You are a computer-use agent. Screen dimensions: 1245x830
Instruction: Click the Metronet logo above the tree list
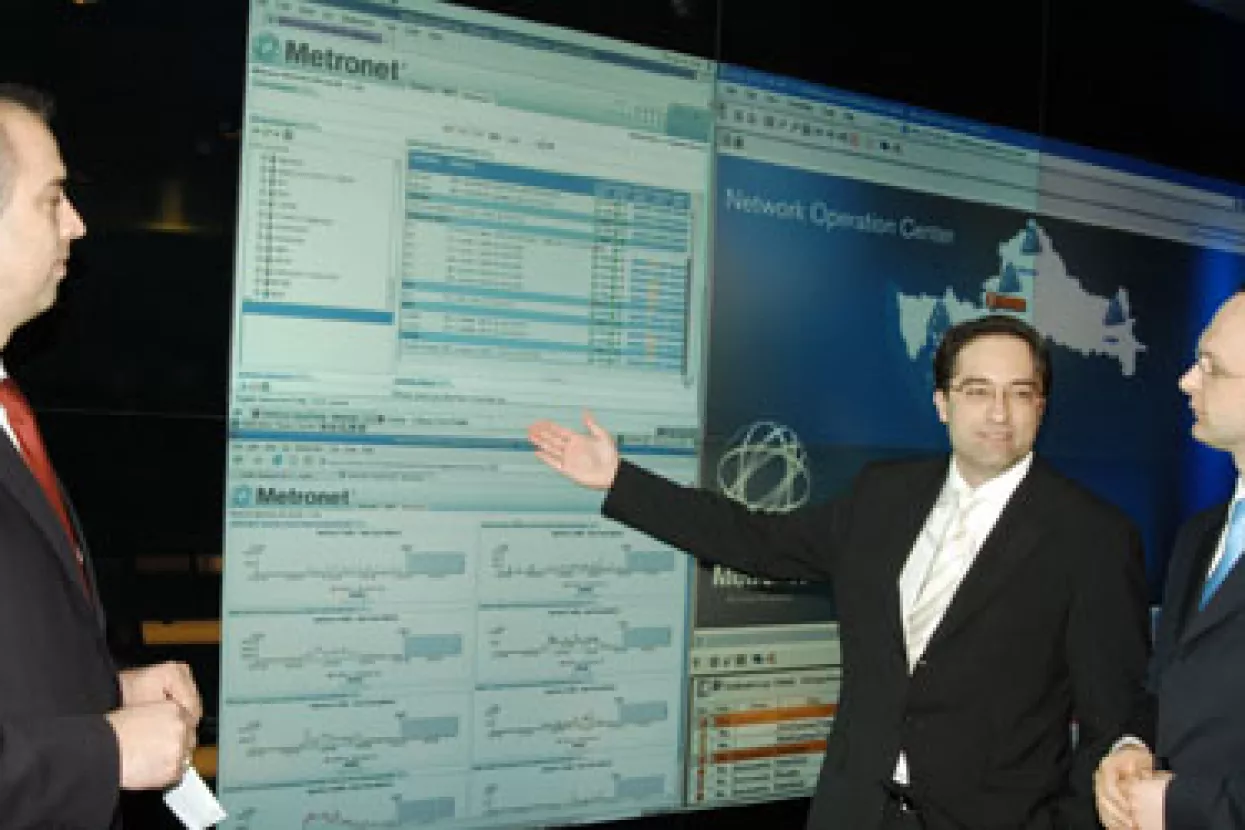(x=328, y=56)
